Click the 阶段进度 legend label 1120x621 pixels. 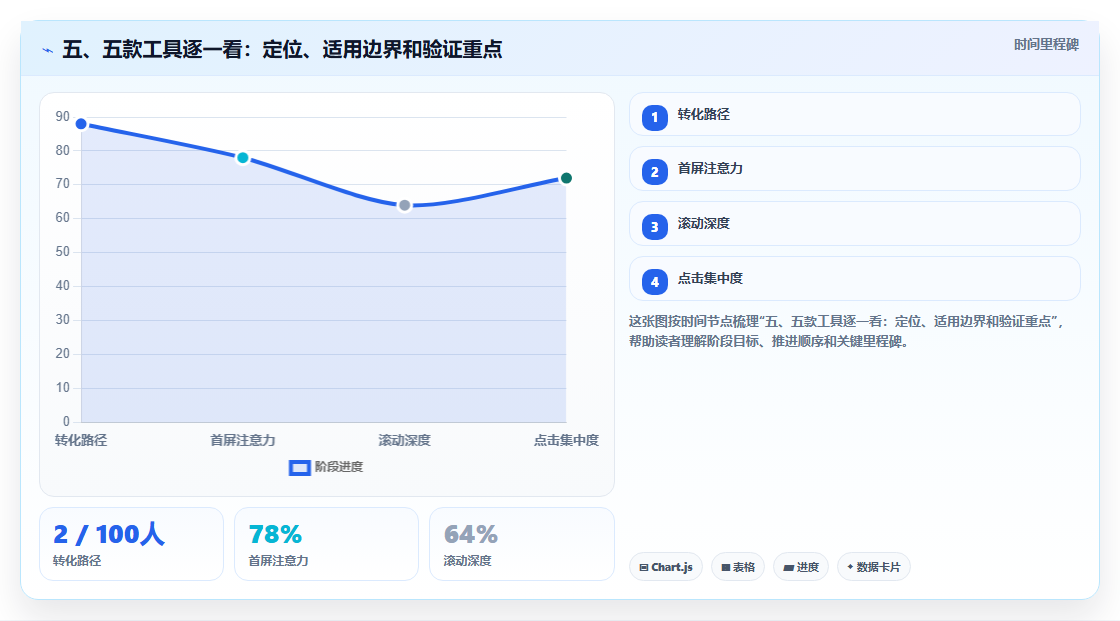click(x=339, y=467)
